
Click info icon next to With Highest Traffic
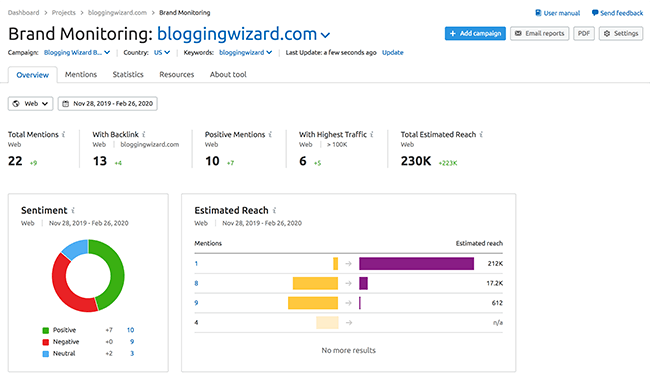coord(372,134)
